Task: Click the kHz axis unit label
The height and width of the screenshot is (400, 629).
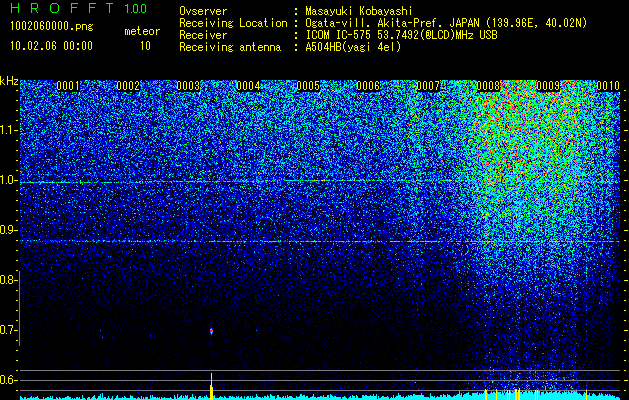Action: [9, 81]
